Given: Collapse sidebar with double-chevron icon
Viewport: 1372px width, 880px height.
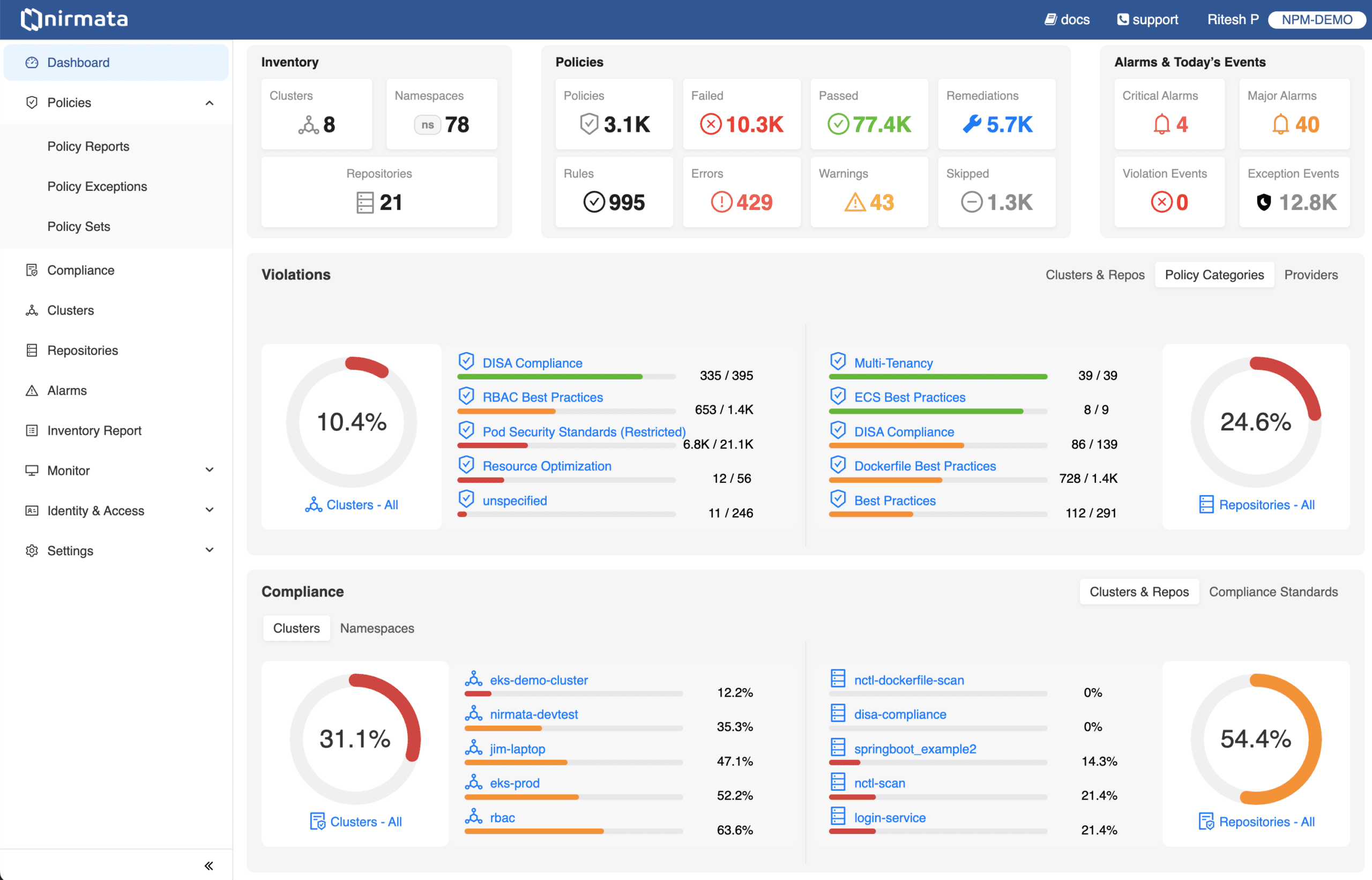Looking at the screenshot, I should pyautogui.click(x=208, y=865).
